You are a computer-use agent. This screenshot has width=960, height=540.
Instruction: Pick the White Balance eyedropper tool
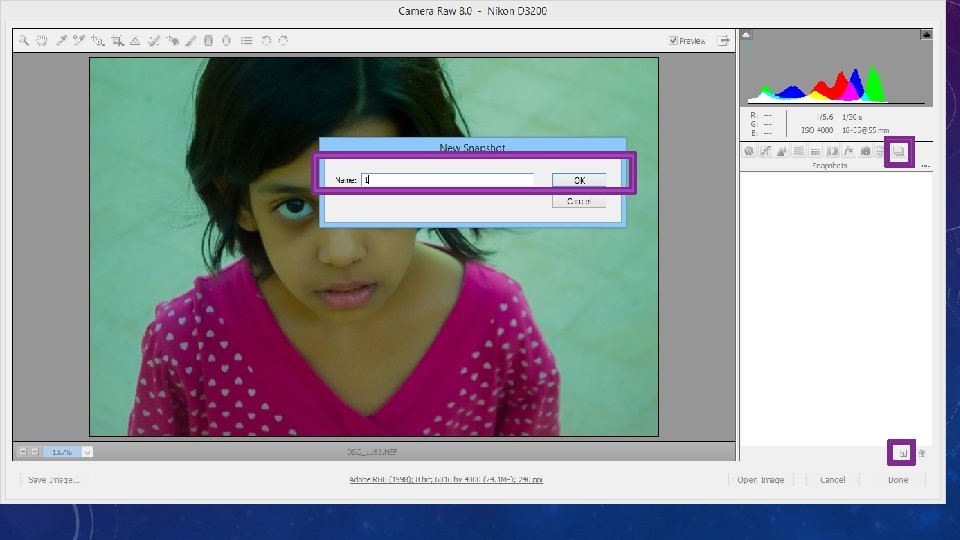(61, 41)
